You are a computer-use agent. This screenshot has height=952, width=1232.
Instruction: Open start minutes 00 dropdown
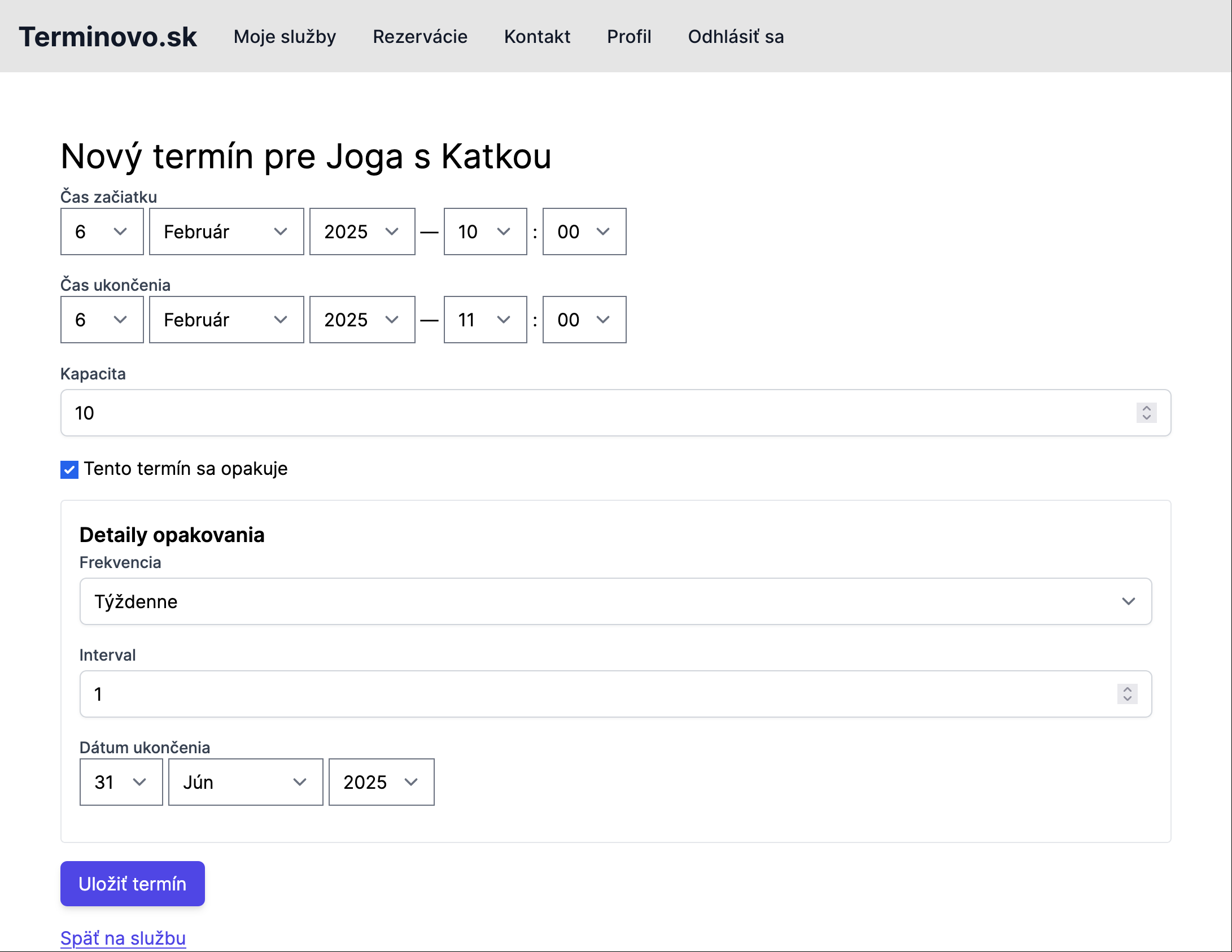584,232
